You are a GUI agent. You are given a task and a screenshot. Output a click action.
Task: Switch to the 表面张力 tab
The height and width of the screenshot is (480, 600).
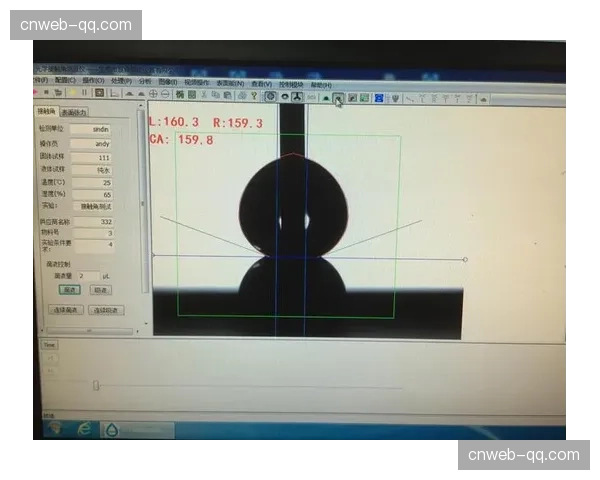pyautogui.click(x=75, y=112)
